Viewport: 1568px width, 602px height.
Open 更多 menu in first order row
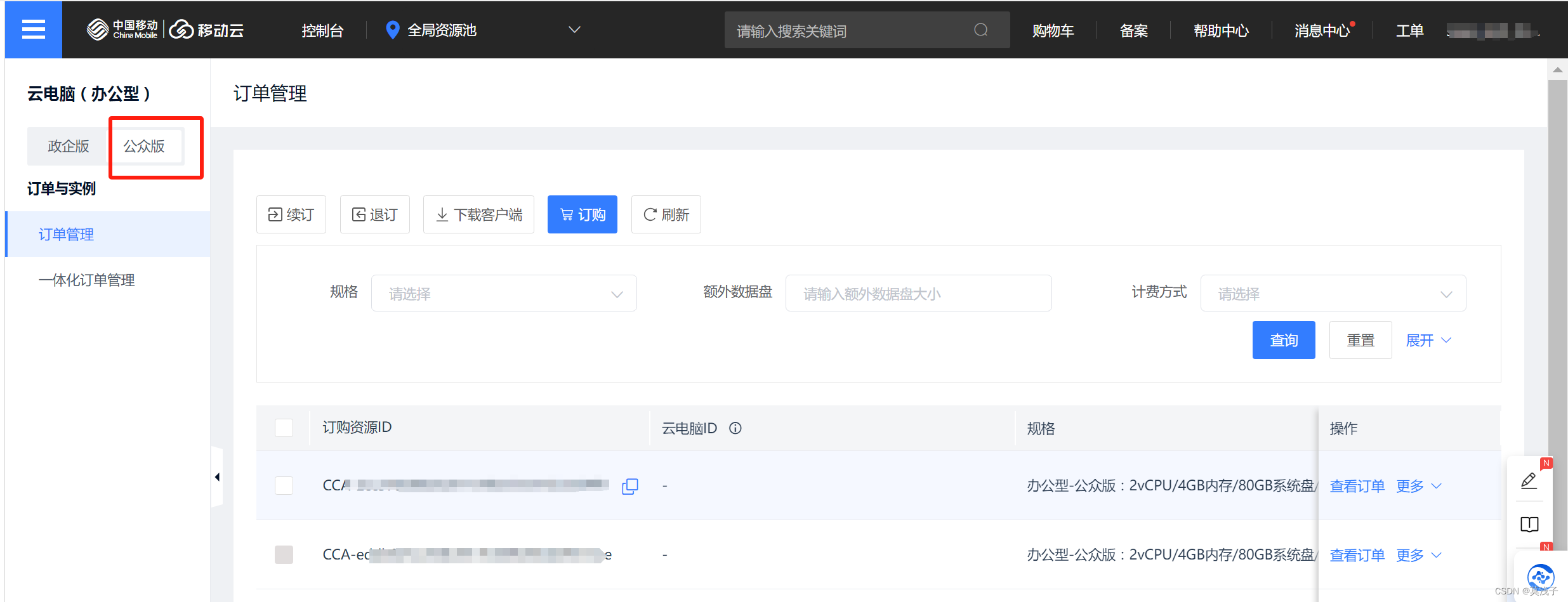pos(1419,486)
